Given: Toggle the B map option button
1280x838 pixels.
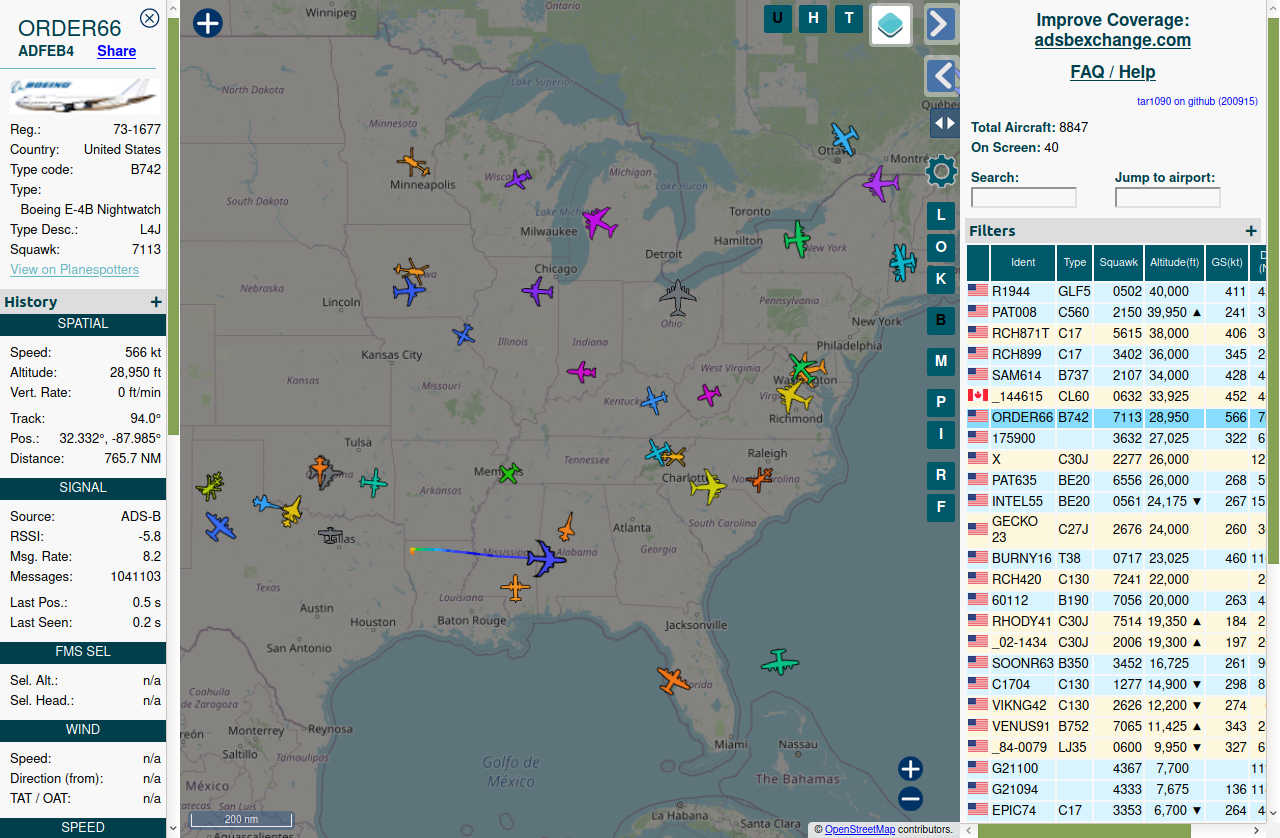Looking at the screenshot, I should (941, 320).
